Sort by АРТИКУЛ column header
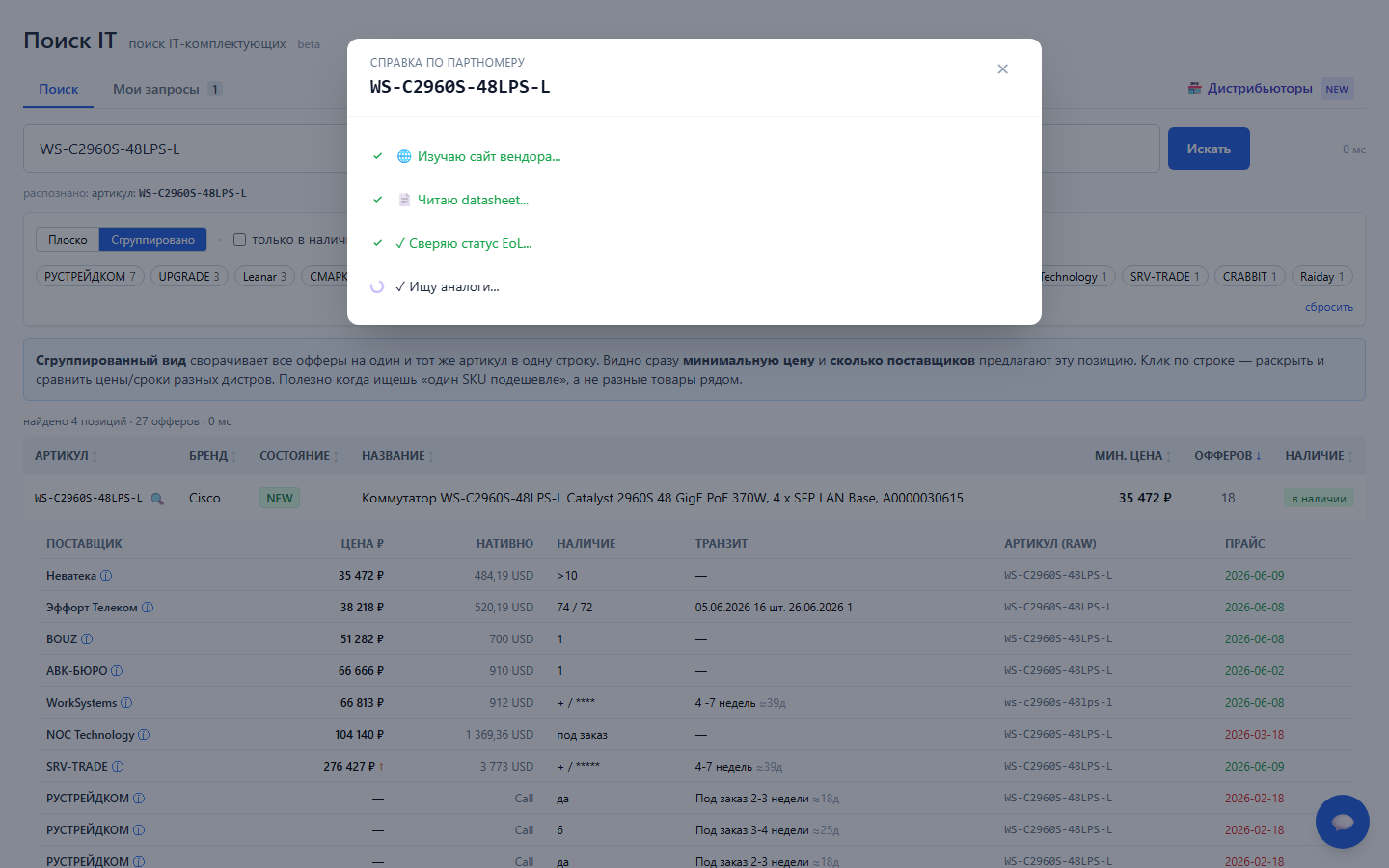The image size is (1389, 868). point(66,456)
